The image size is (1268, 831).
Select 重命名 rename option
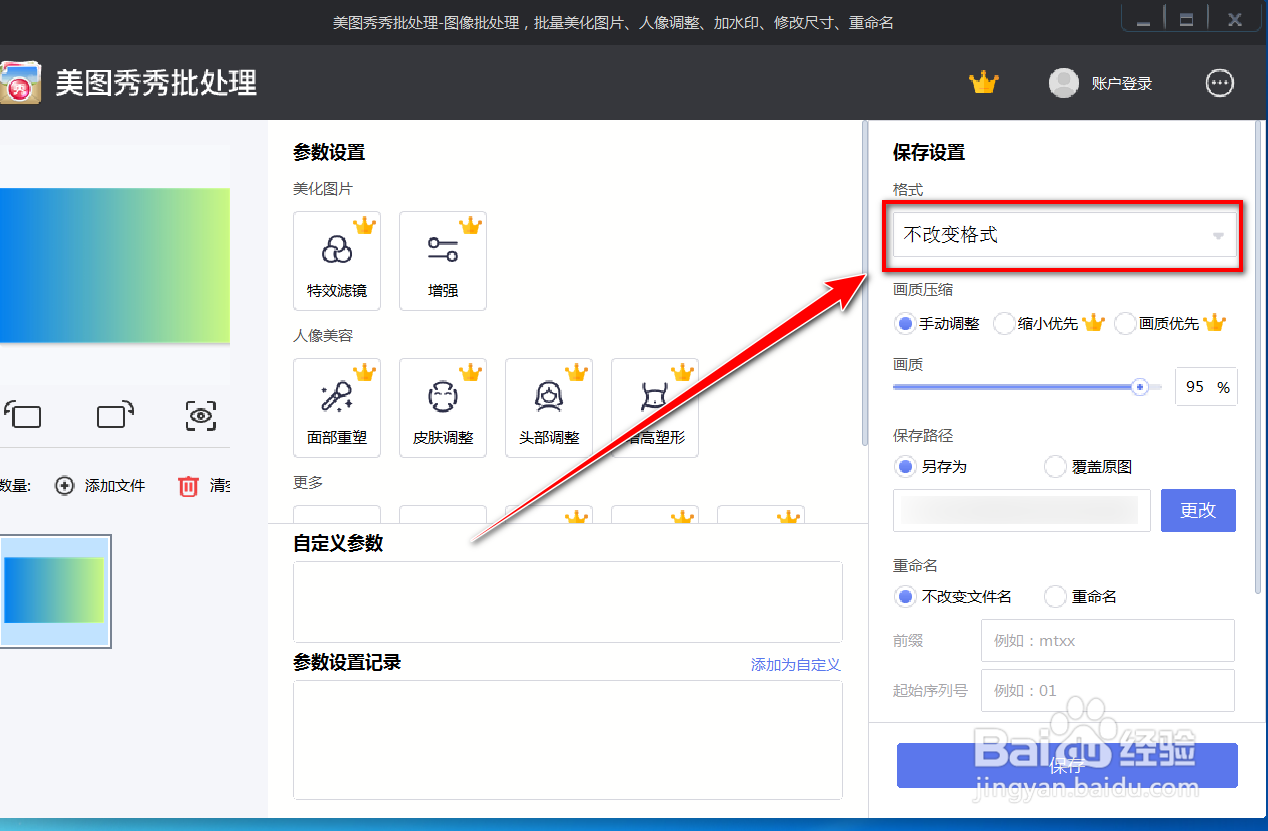coord(1081,597)
